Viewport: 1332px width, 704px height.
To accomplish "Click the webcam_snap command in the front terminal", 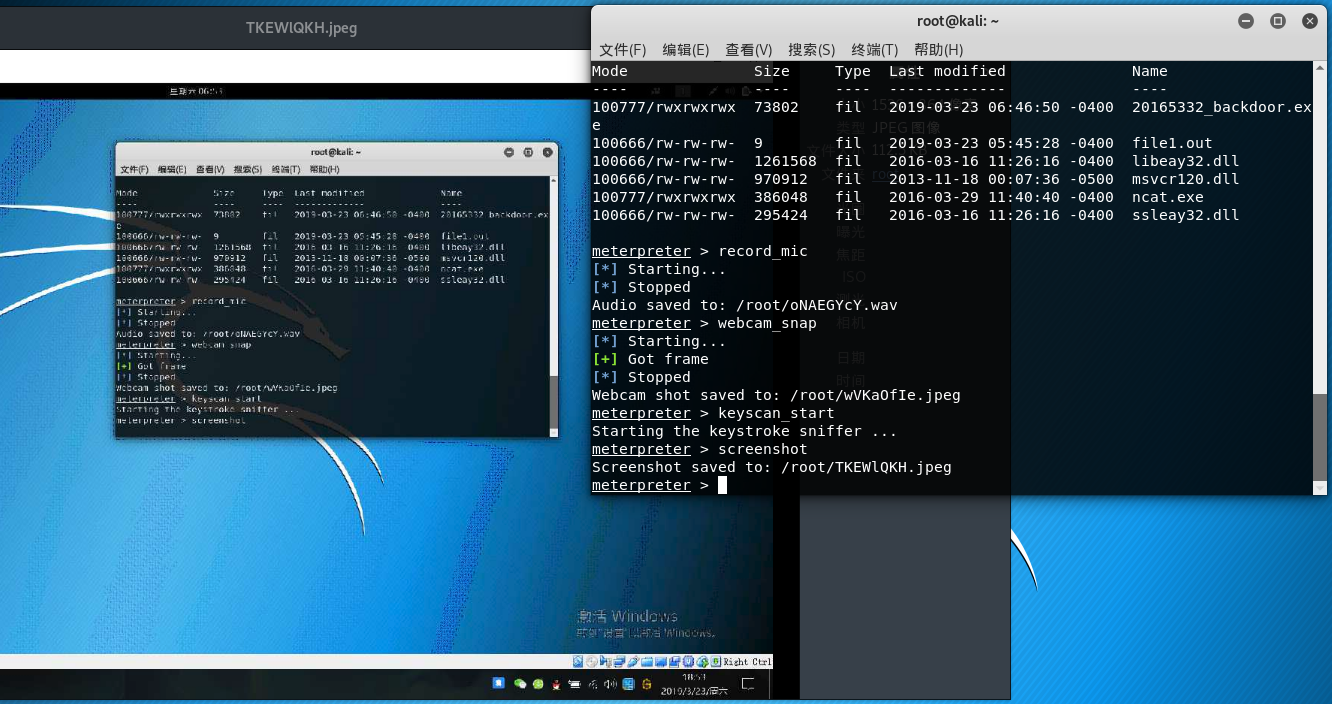I will (x=767, y=323).
